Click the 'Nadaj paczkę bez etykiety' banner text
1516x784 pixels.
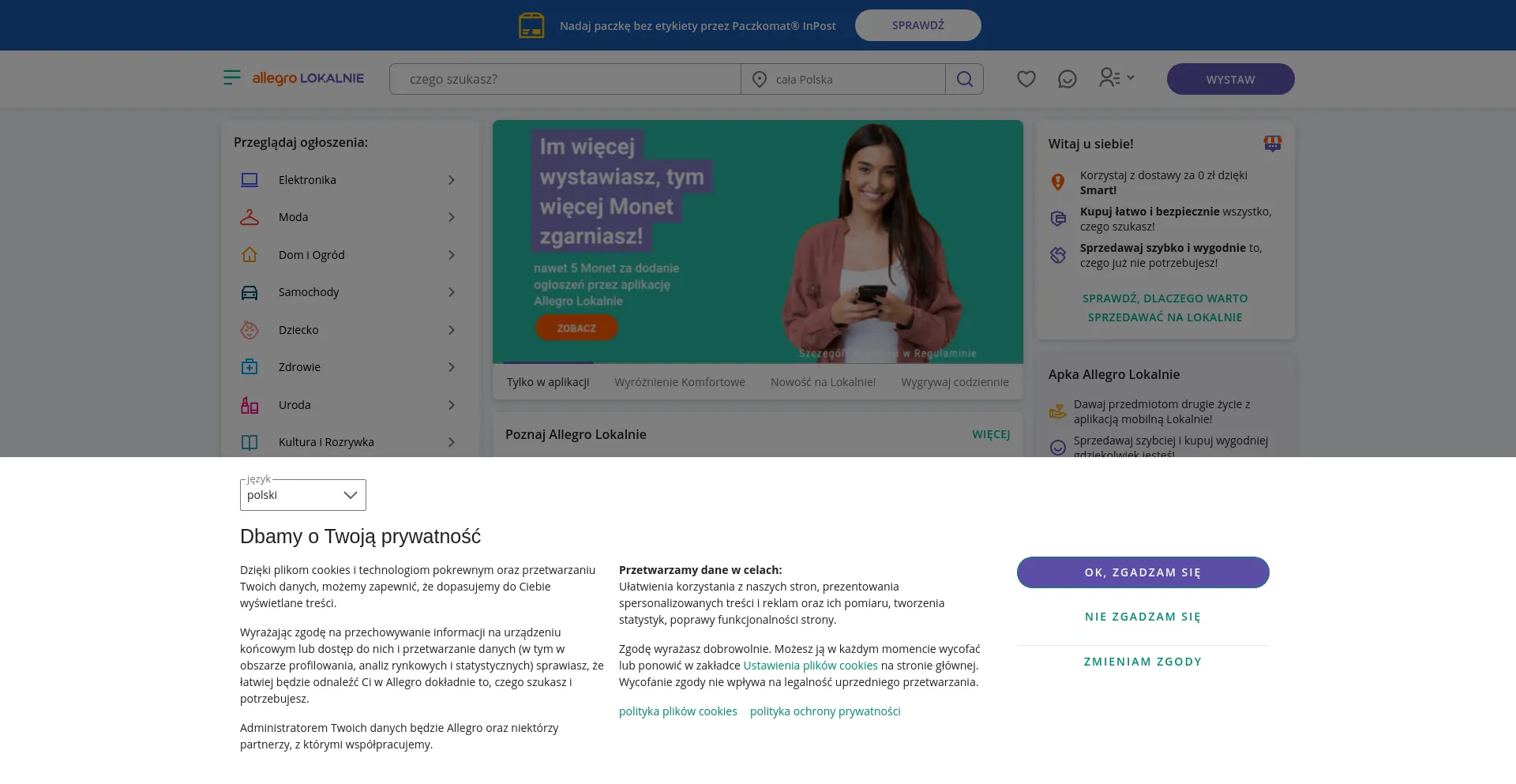point(698,26)
